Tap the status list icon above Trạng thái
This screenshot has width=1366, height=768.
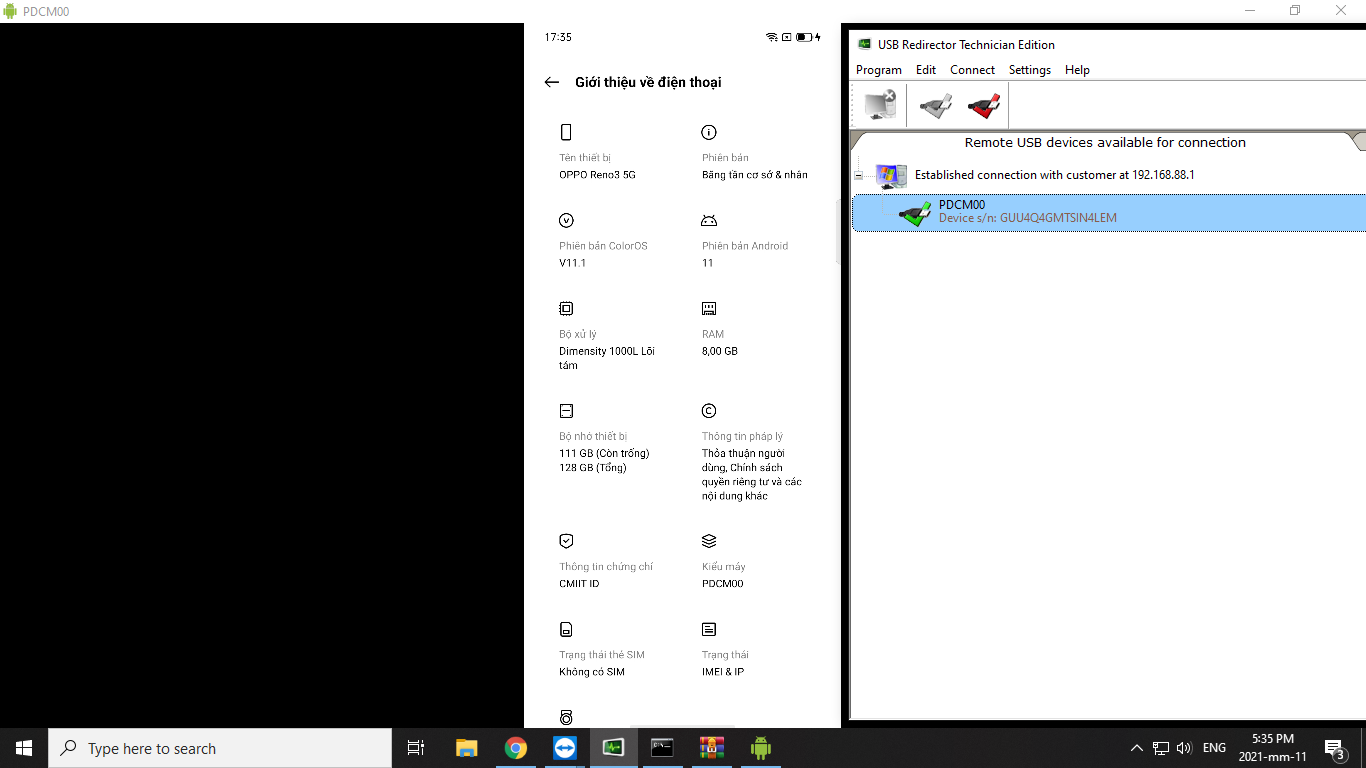(709, 630)
